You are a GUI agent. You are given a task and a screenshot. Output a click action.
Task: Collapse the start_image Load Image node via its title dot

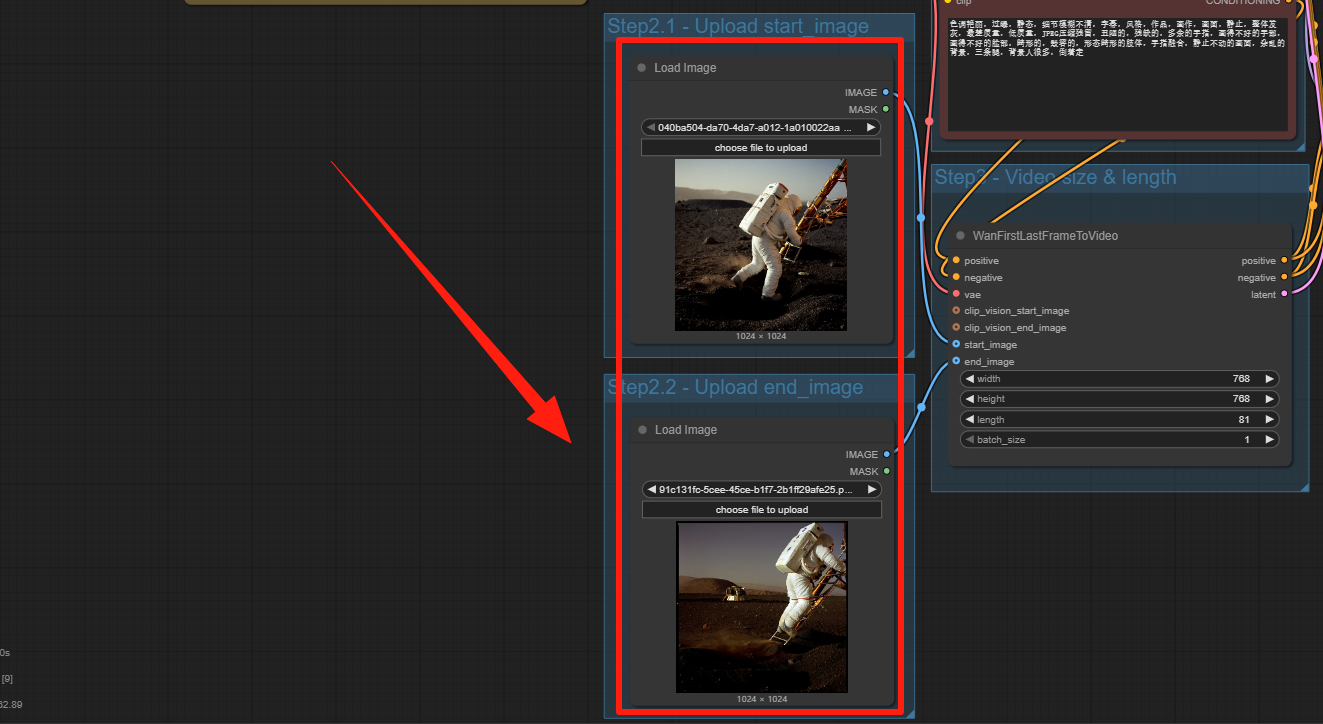pos(642,68)
